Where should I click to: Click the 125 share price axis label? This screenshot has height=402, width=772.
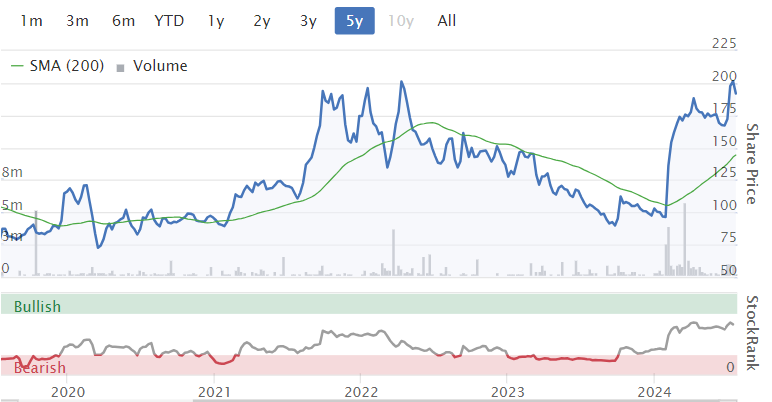pyautogui.click(x=724, y=172)
